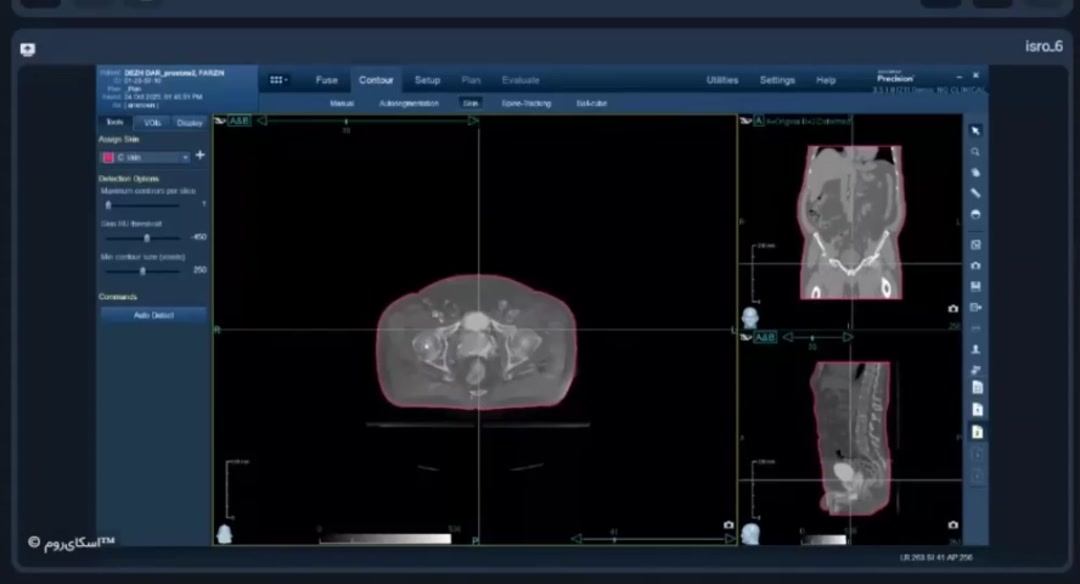Open the VOIs panel tab
Image resolution: width=1080 pixels, height=584 pixels.
pyautogui.click(x=151, y=123)
